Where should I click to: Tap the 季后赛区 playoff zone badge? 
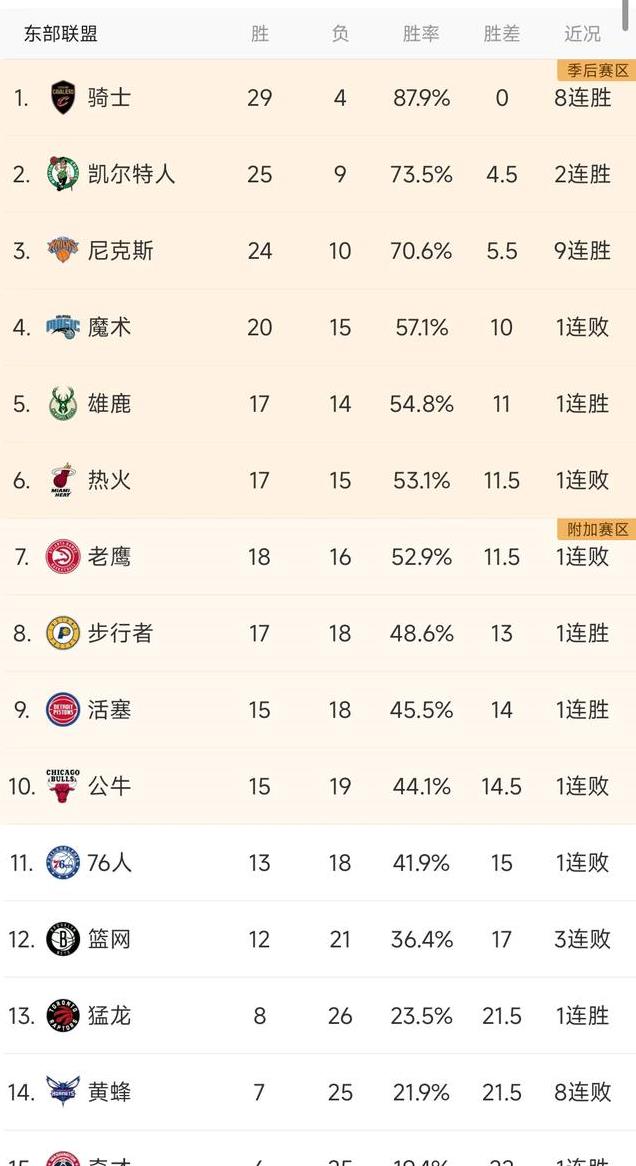597,70
